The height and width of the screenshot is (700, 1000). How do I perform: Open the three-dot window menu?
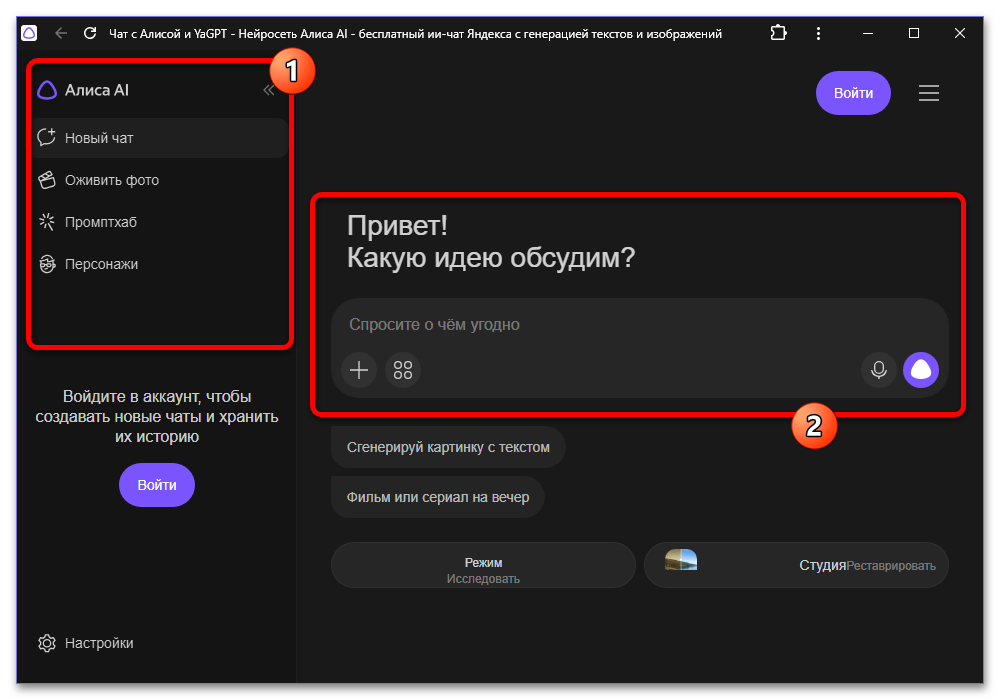(818, 33)
